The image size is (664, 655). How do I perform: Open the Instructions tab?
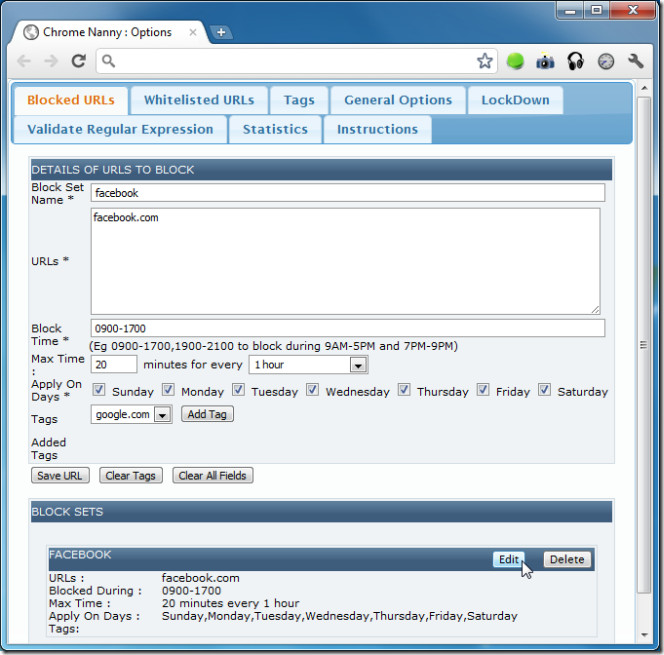[x=377, y=130]
